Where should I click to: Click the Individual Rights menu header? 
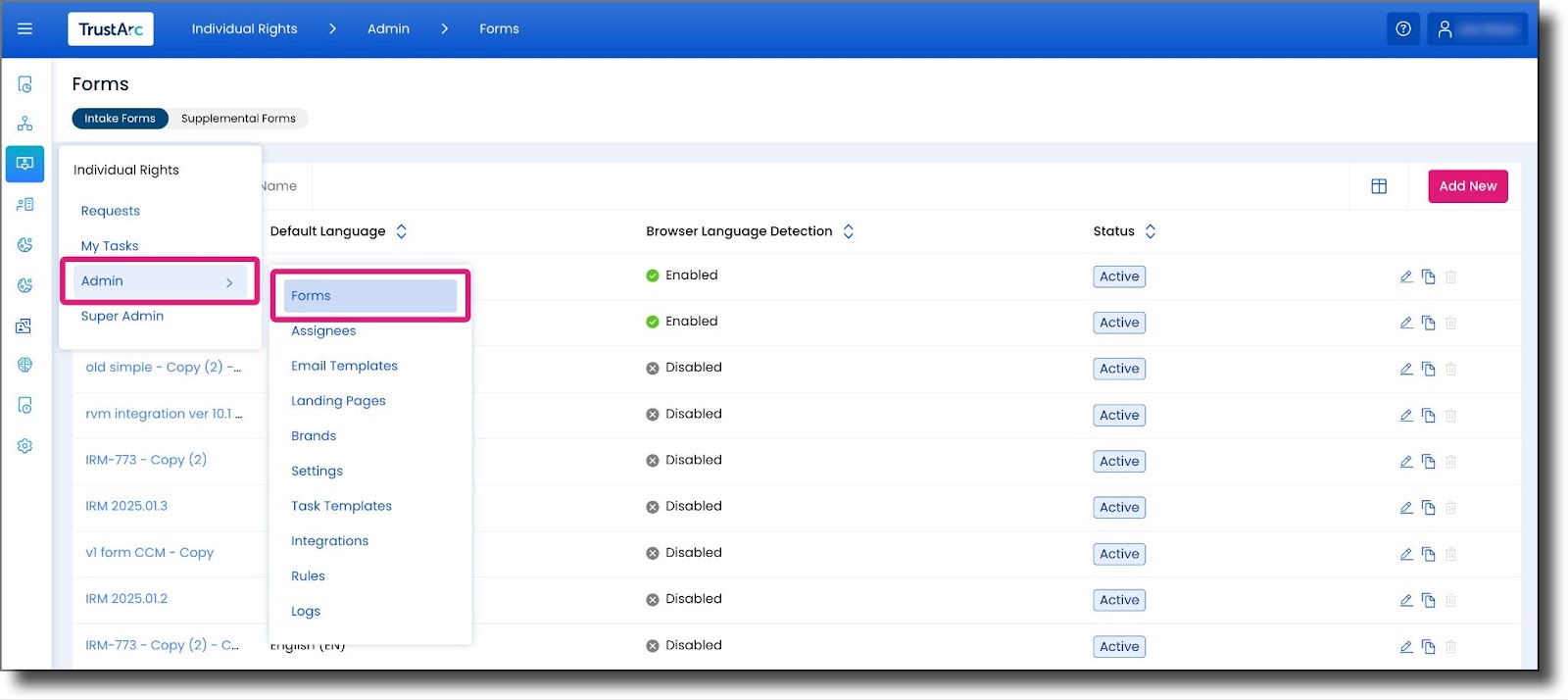[126, 170]
